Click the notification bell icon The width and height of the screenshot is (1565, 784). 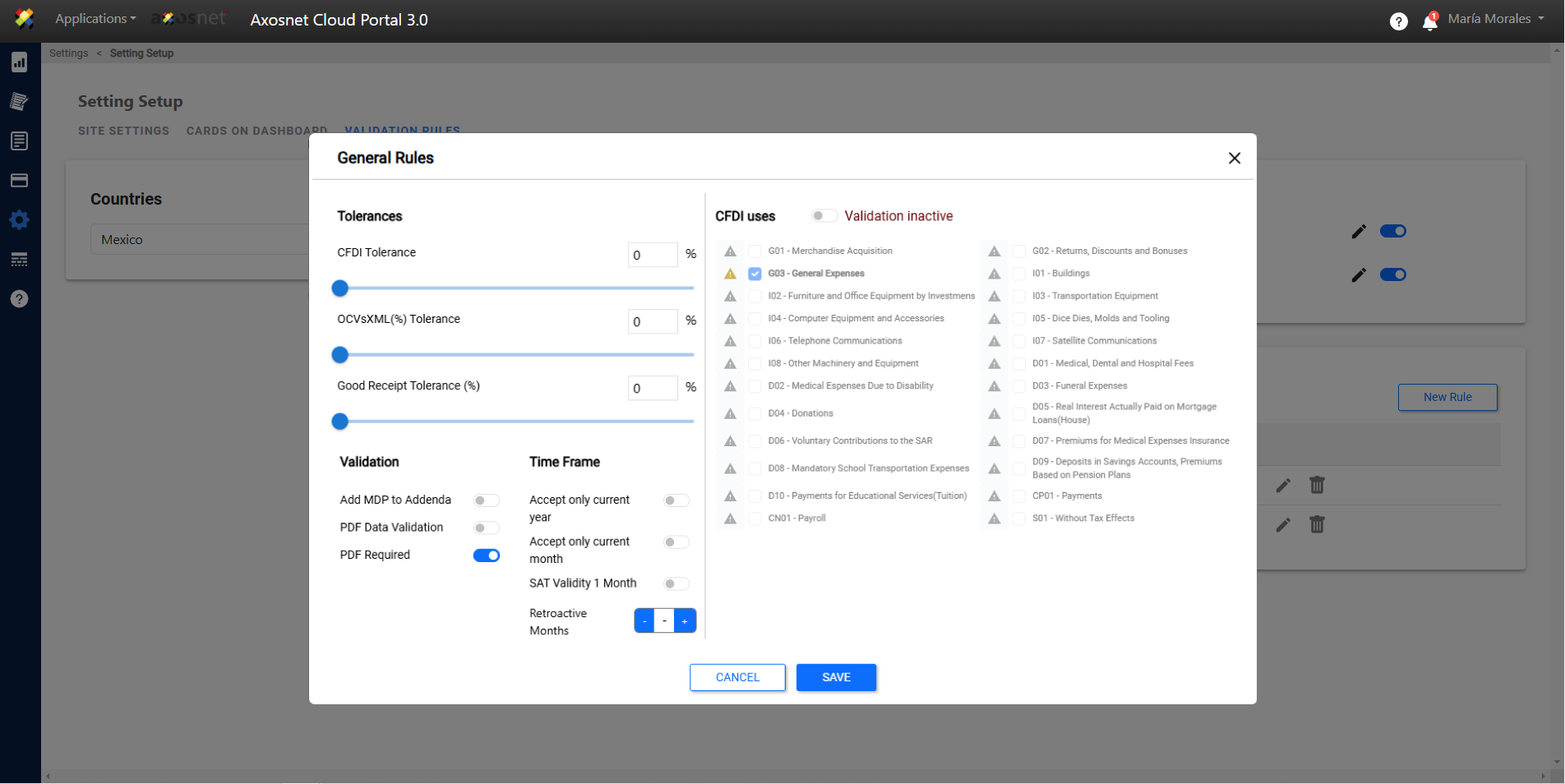pyautogui.click(x=1429, y=22)
